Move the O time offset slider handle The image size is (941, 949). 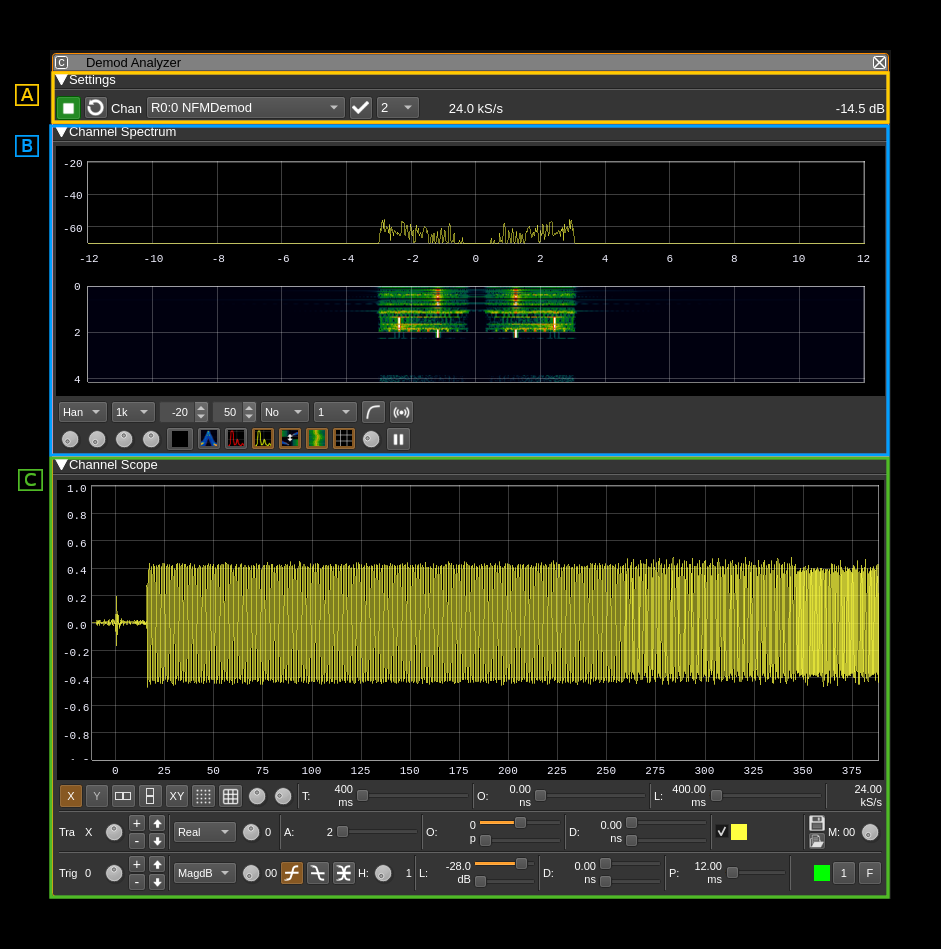tap(540, 795)
